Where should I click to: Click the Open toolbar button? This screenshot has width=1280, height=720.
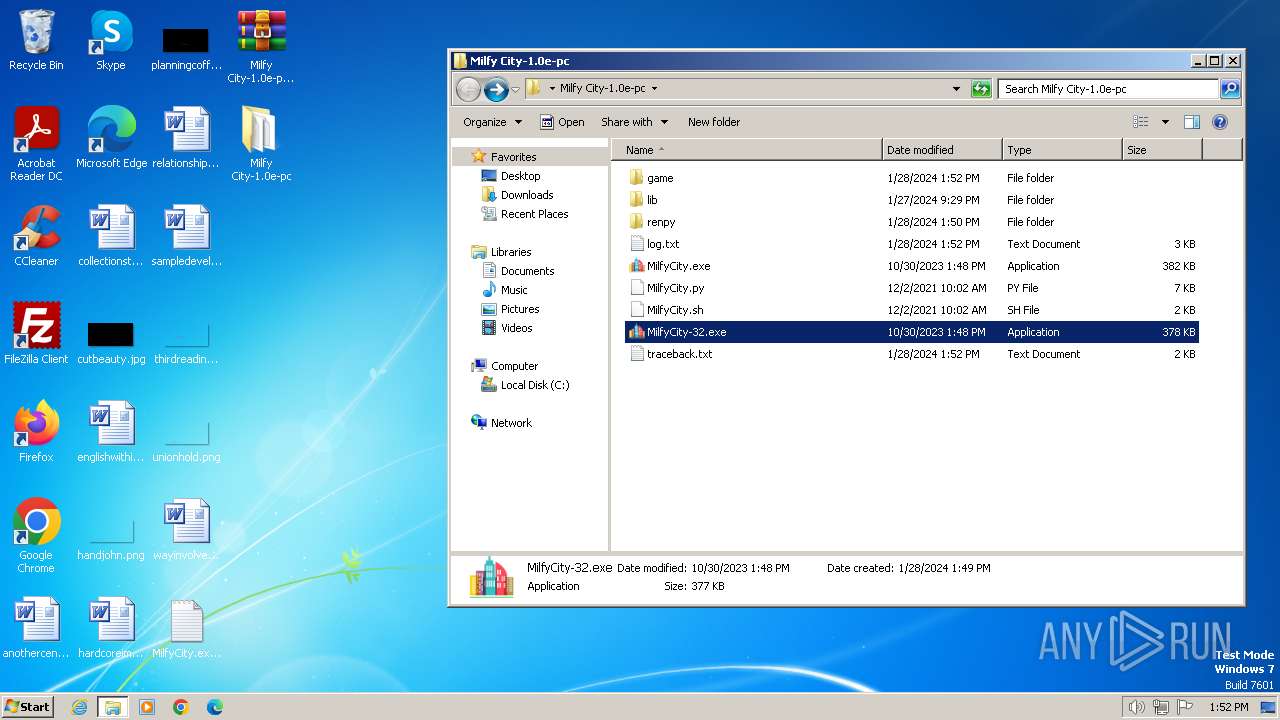pos(562,122)
